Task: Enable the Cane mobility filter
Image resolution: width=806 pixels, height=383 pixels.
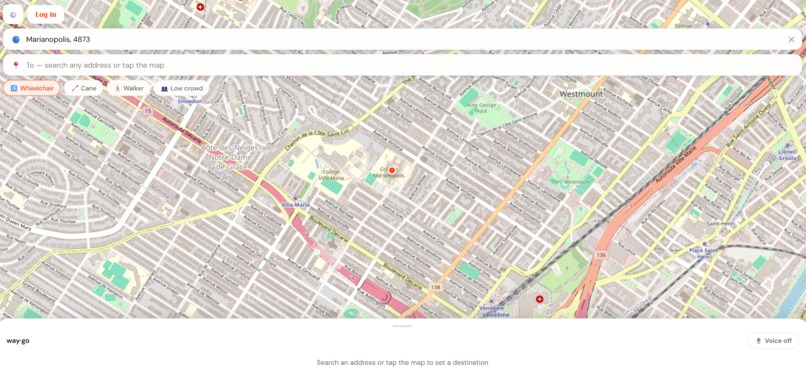Action: pyautogui.click(x=83, y=88)
